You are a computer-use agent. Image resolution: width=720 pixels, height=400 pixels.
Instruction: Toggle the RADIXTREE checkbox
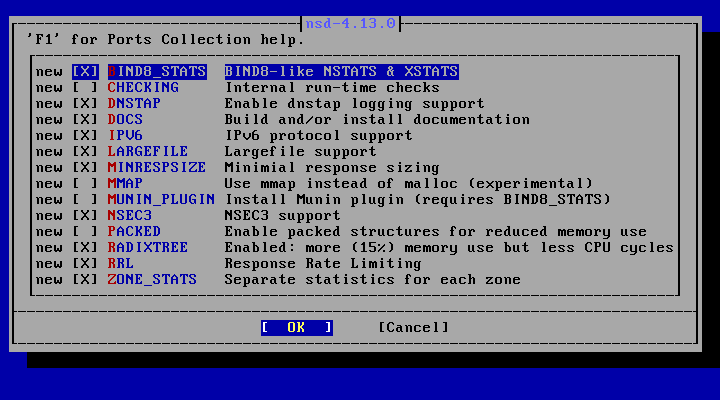point(85,248)
